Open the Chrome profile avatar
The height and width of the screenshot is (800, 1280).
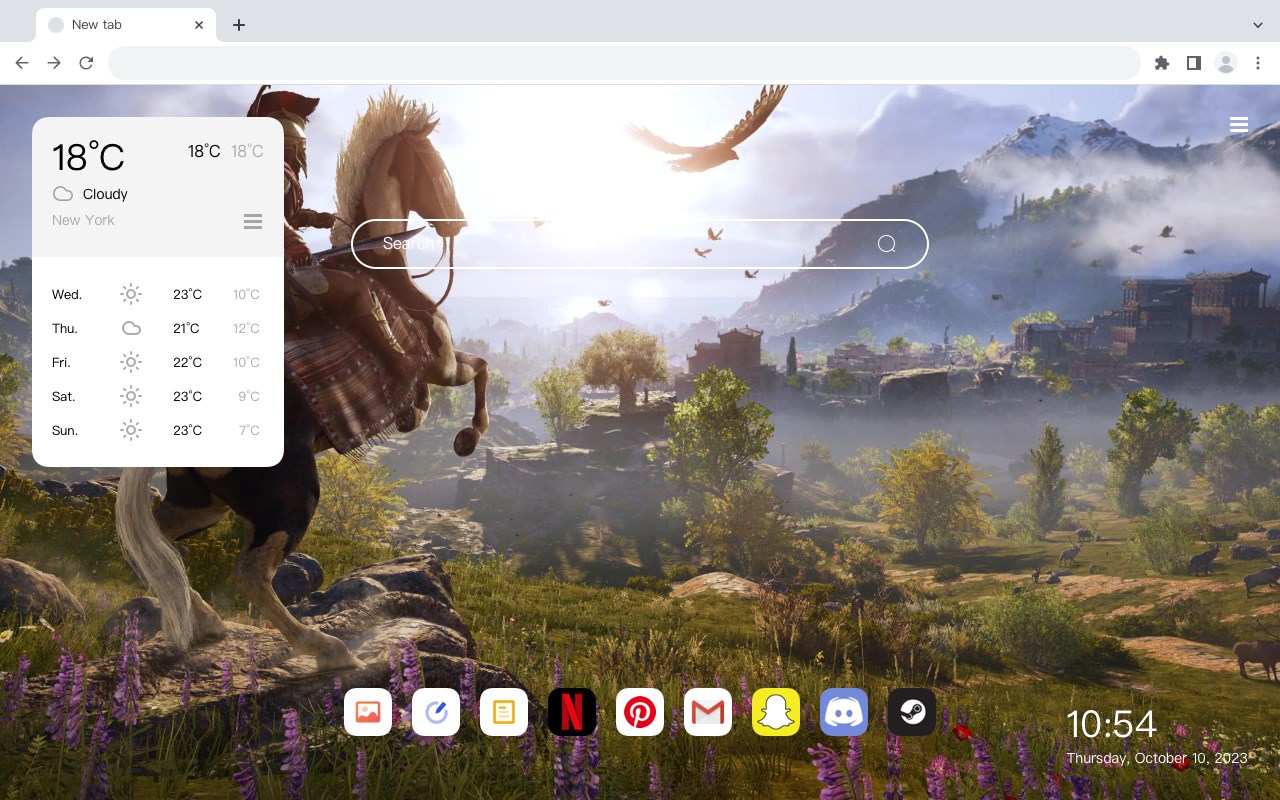coord(1226,63)
